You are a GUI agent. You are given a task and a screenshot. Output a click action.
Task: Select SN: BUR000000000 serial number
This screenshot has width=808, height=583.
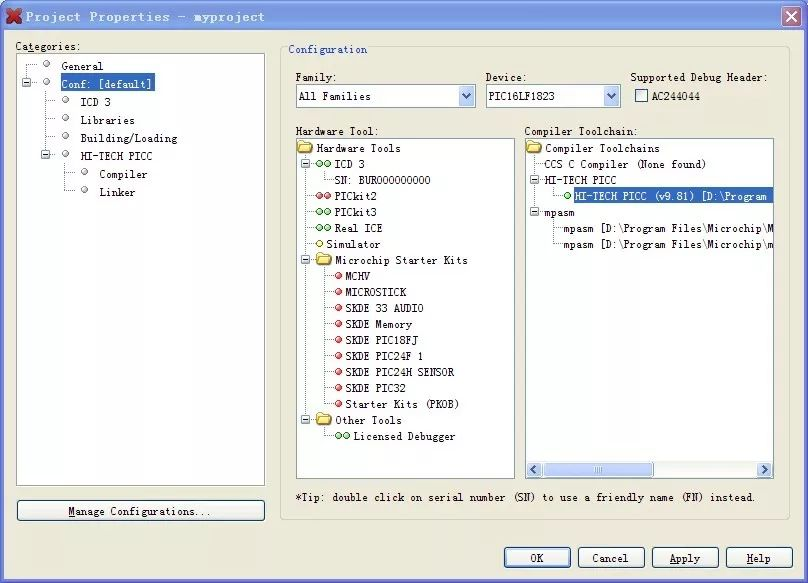382,180
